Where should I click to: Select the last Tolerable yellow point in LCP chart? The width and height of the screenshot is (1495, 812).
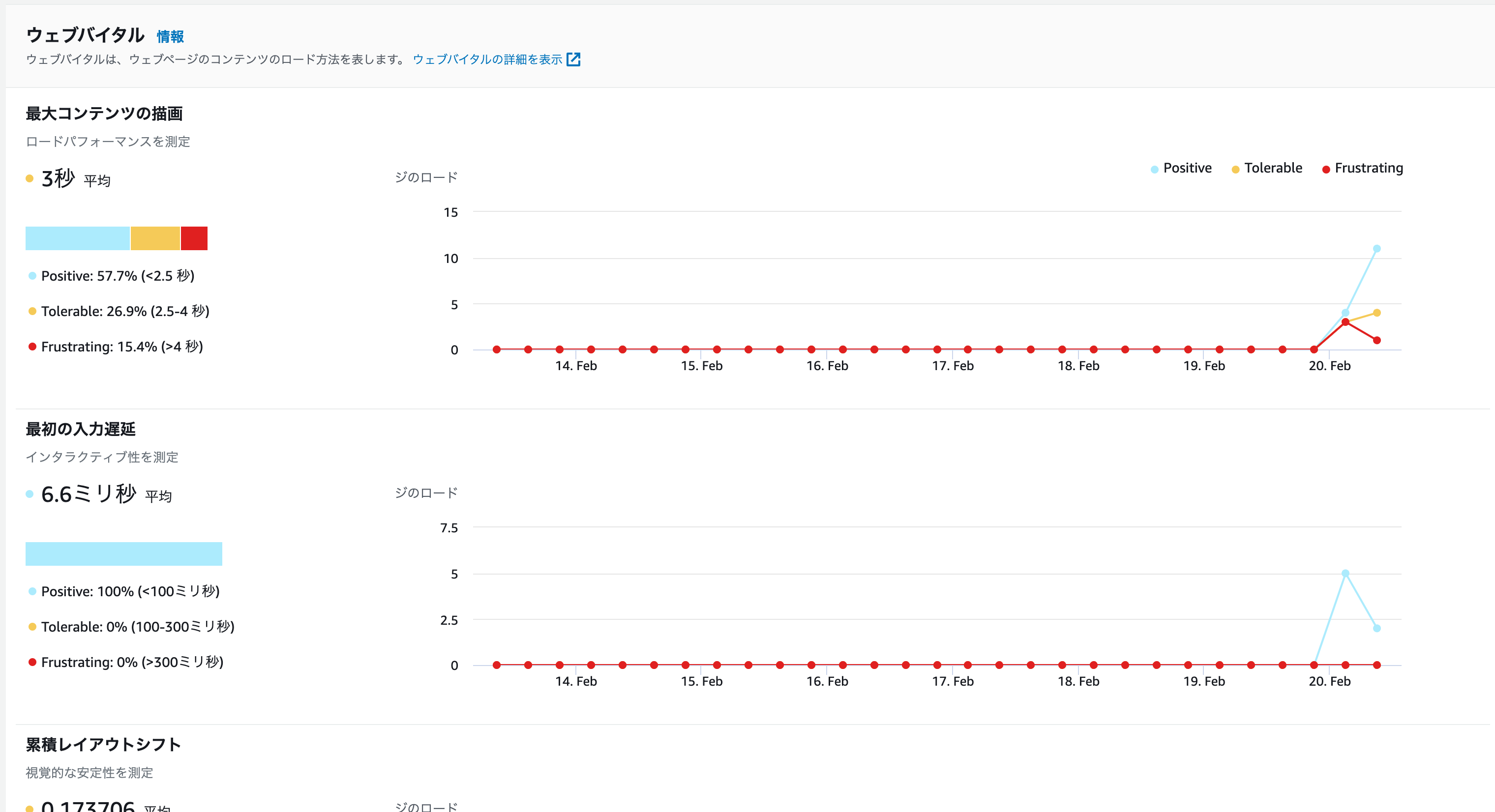pos(1376,313)
